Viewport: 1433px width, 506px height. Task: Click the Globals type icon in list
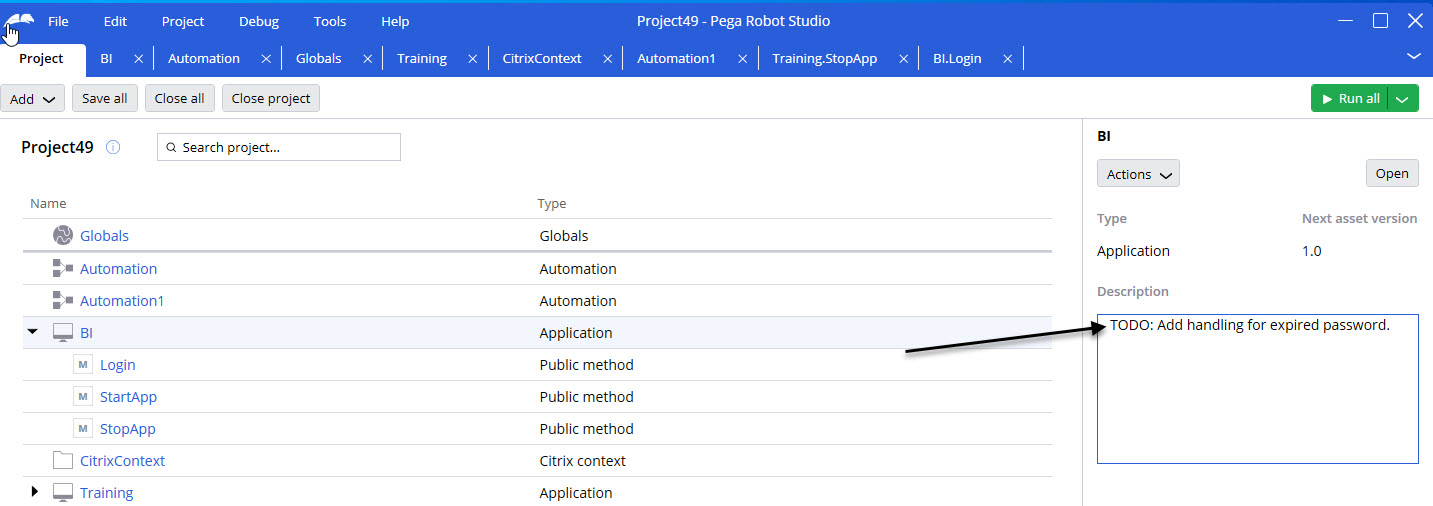[63, 236]
